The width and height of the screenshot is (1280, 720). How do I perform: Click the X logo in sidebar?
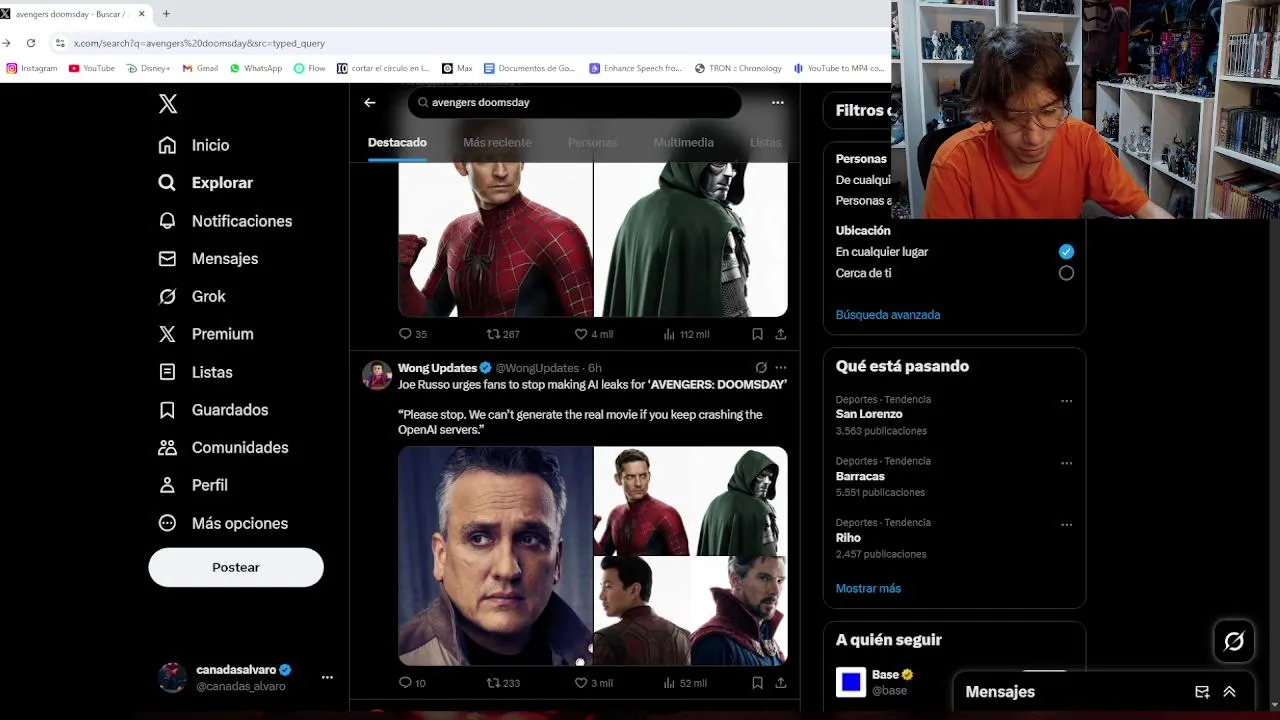click(x=168, y=104)
